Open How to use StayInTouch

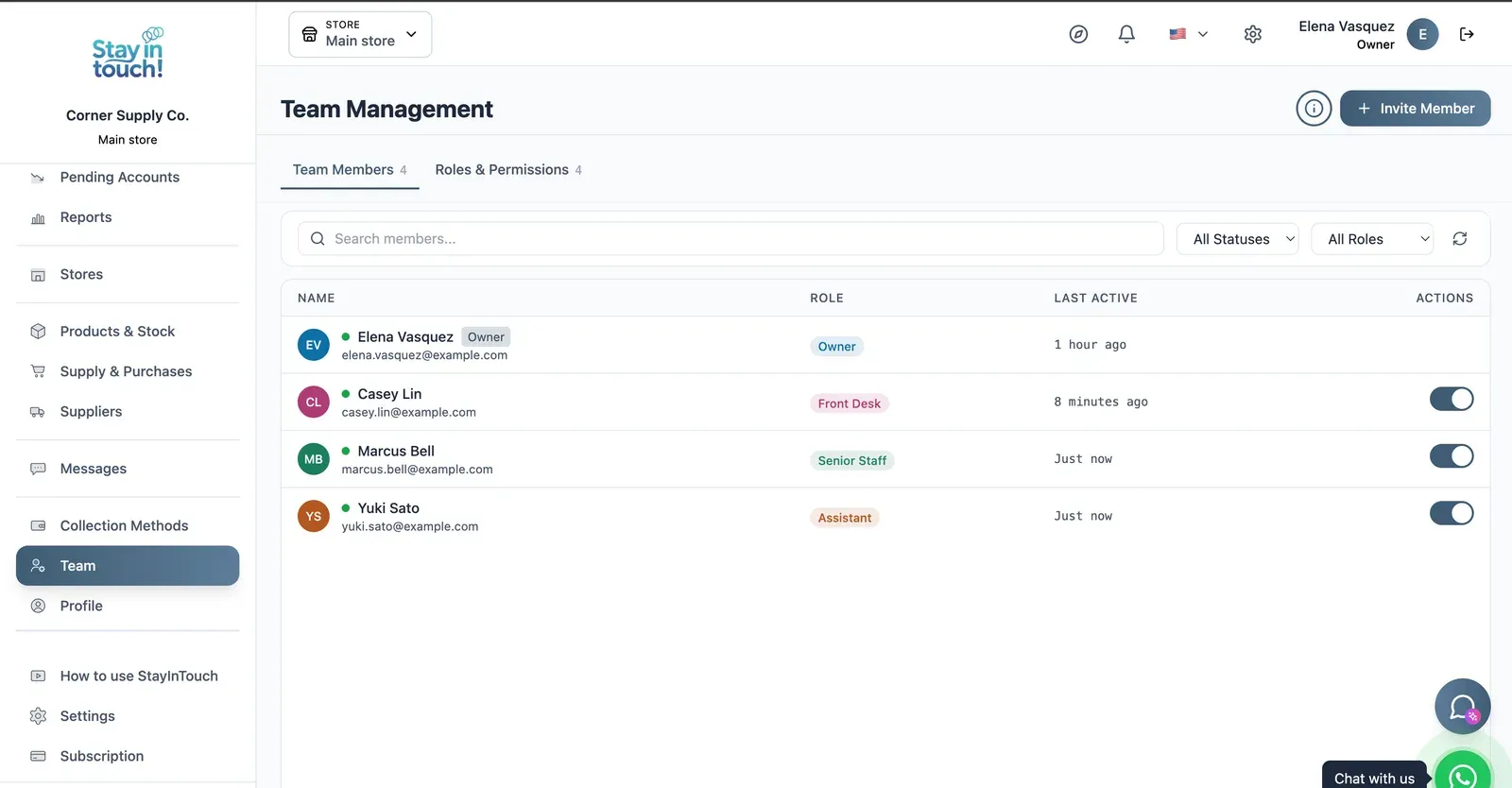(128, 677)
